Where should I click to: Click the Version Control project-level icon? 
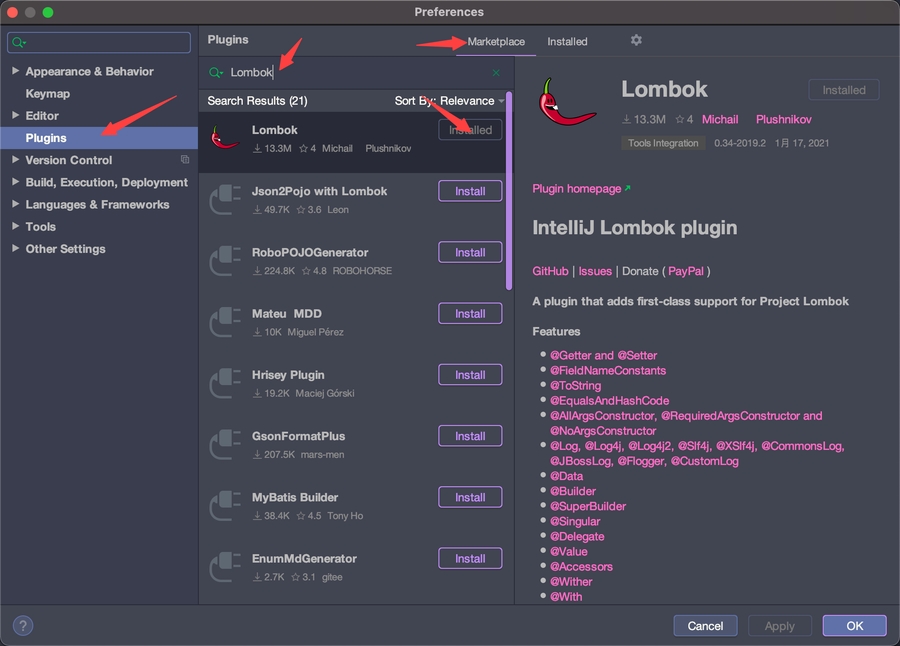click(185, 160)
